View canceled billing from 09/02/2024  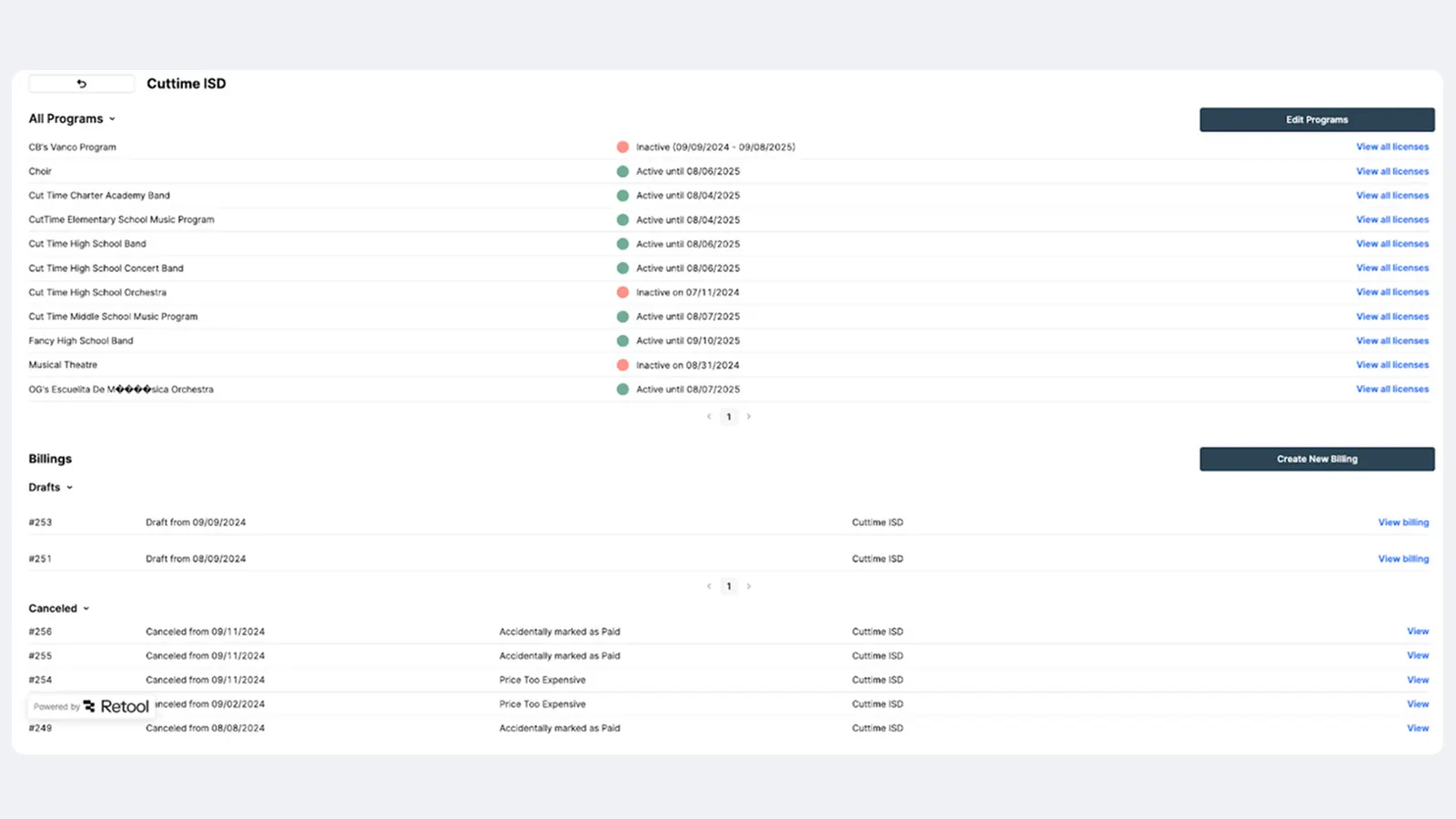tap(1418, 704)
